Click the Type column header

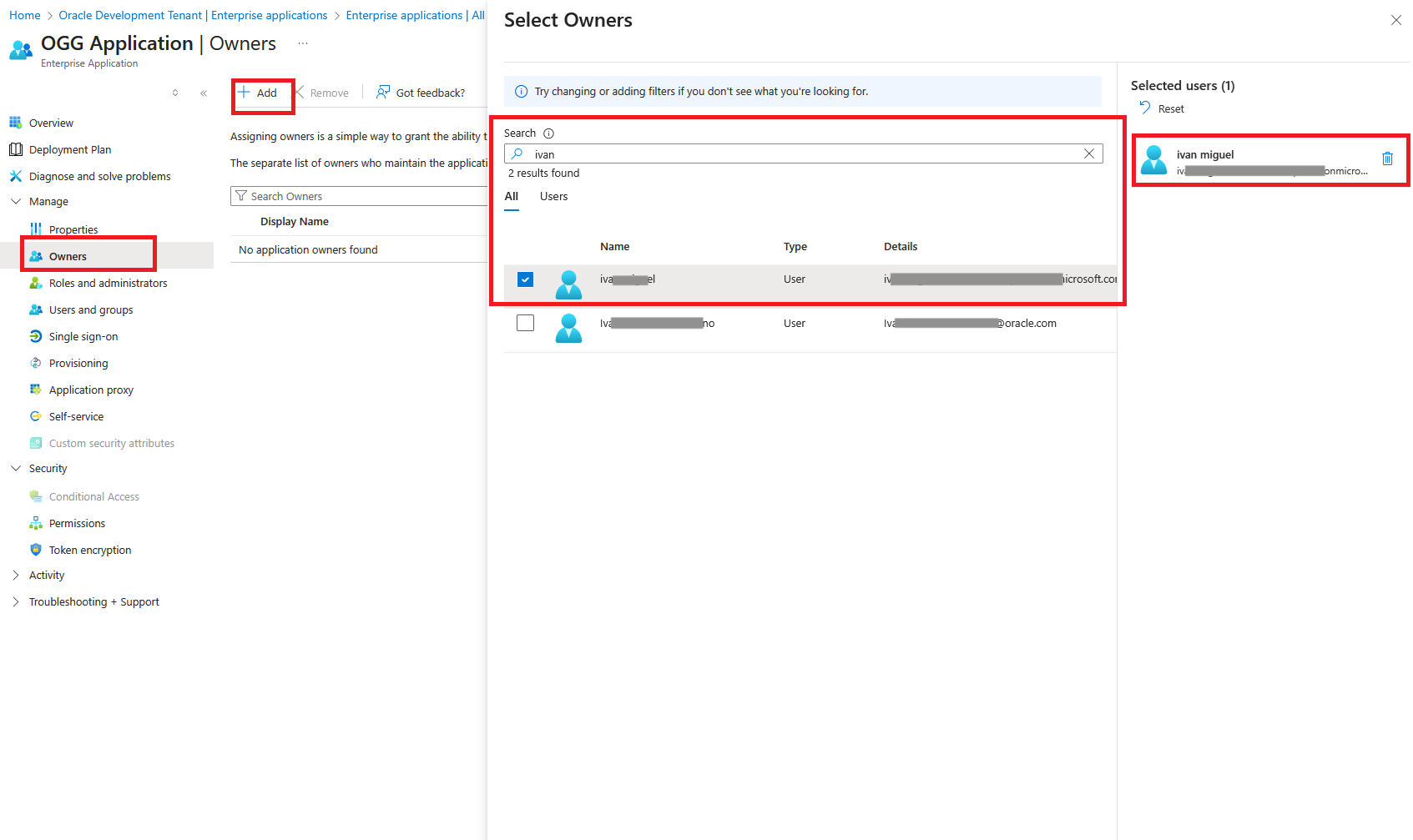pyautogui.click(x=795, y=247)
